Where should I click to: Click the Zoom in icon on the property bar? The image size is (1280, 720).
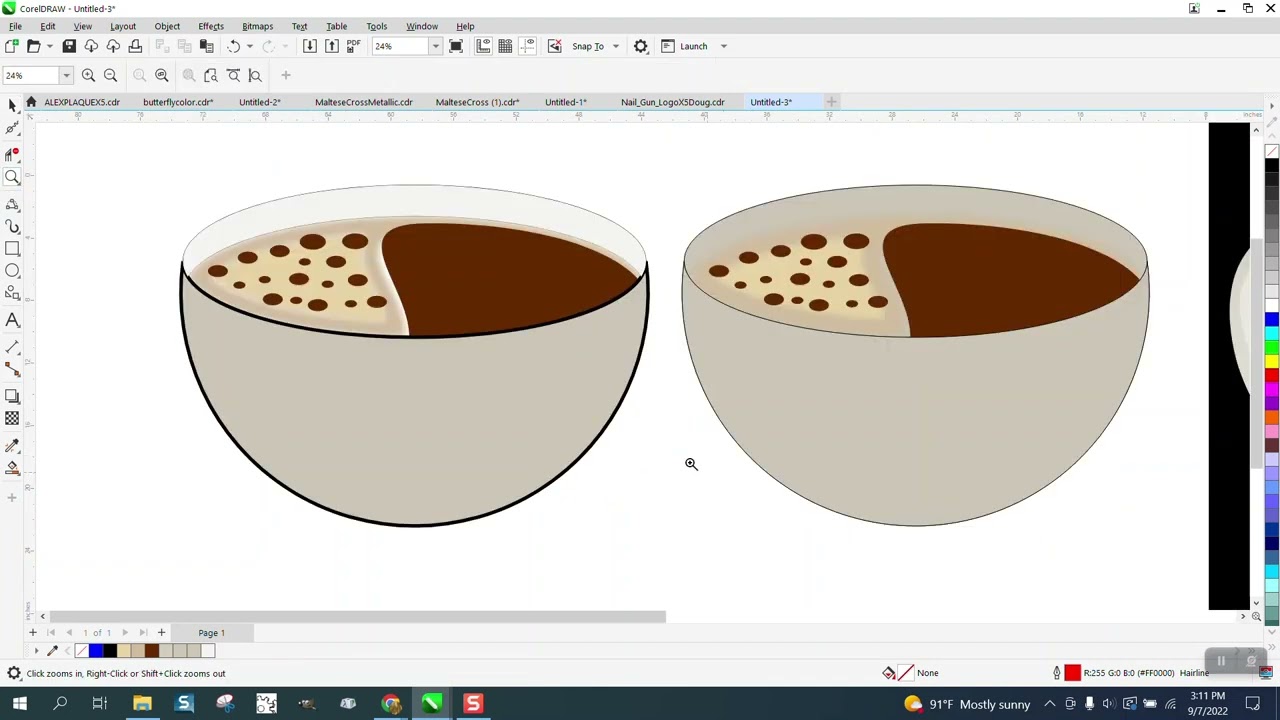[88, 76]
